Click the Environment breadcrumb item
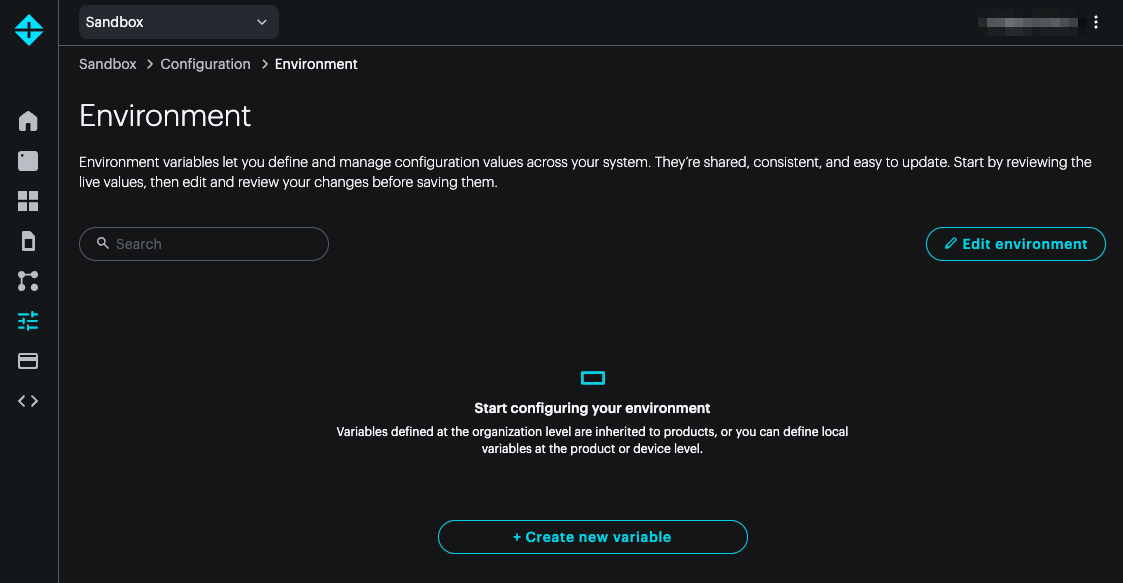 (316, 64)
